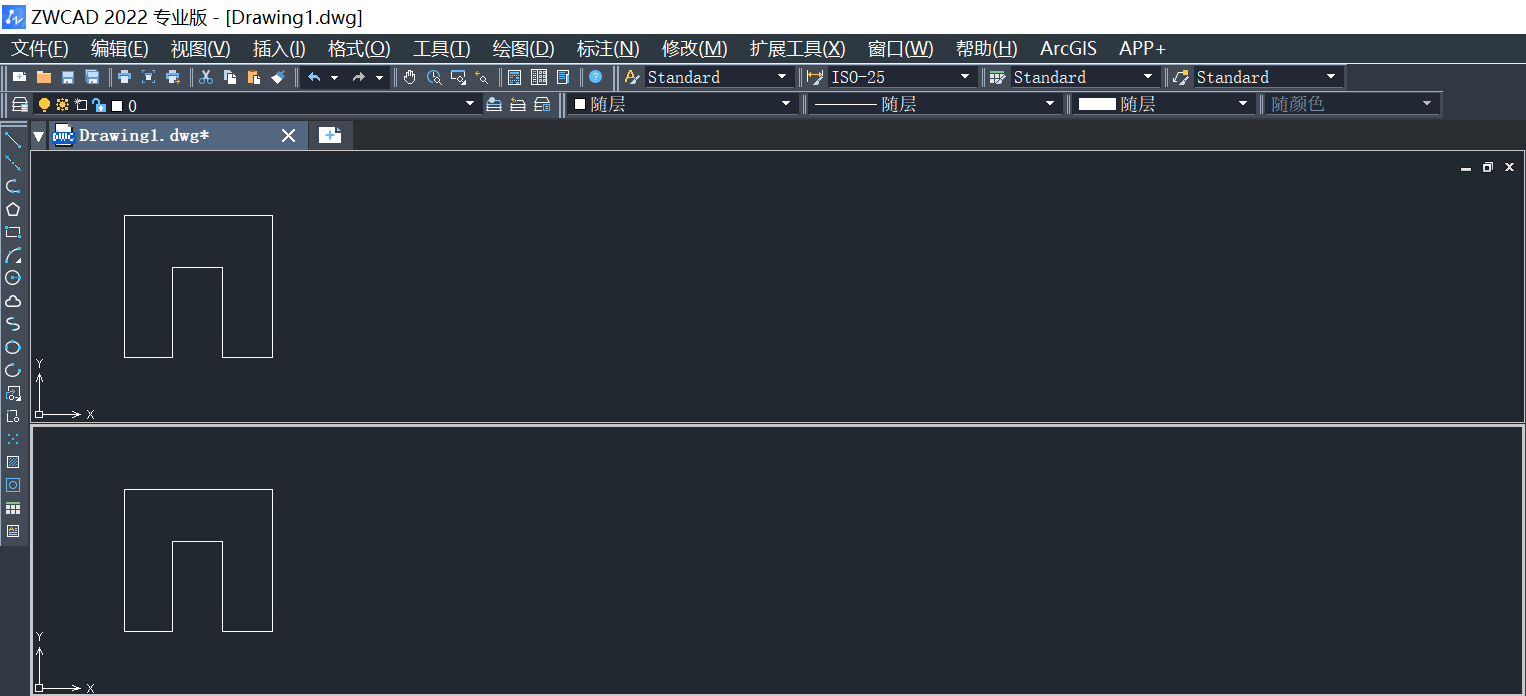This screenshot has width=1526, height=696.
Task: Toggle layer 0 lock padlock icon
Action: click(98, 105)
